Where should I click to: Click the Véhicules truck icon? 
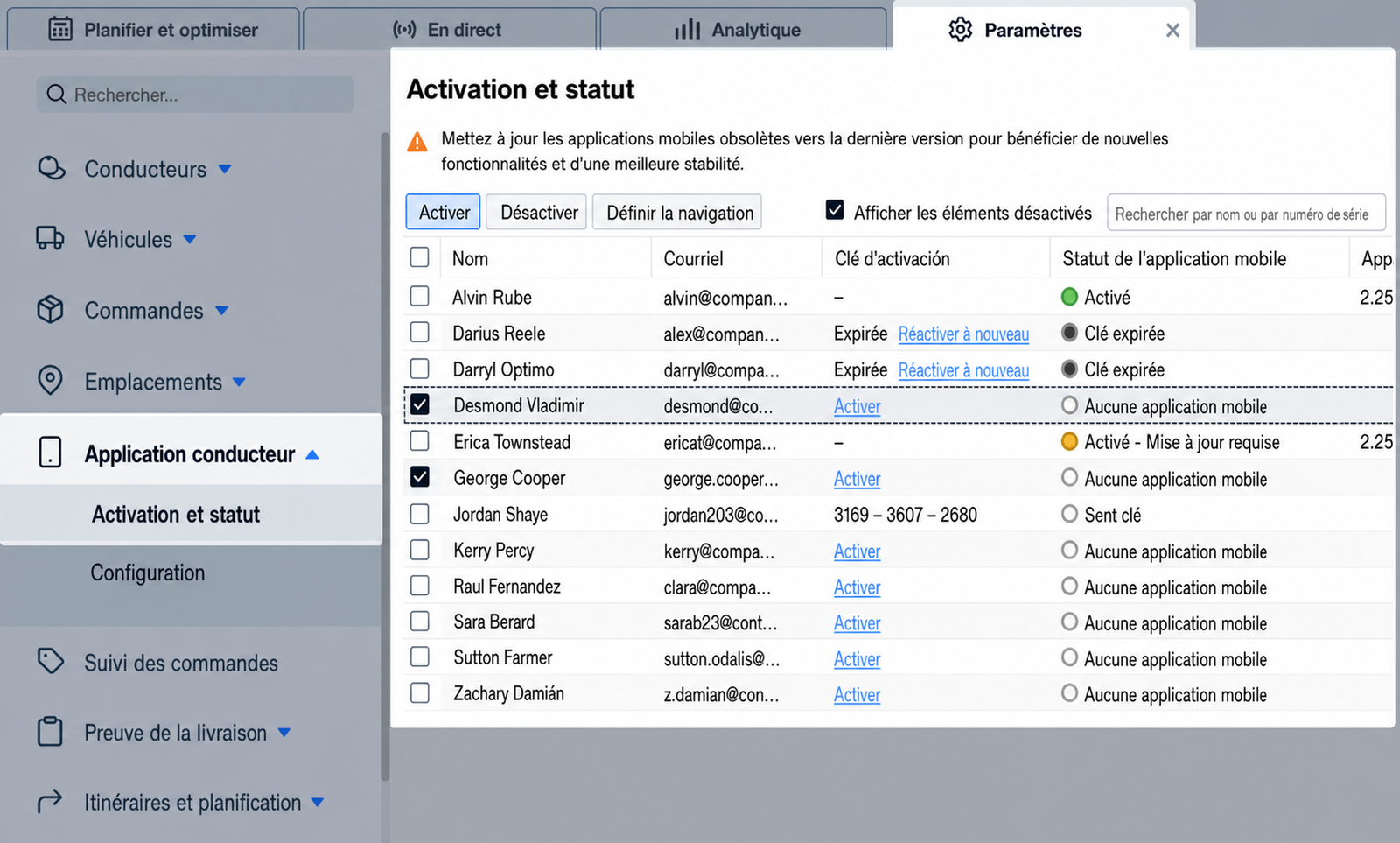pyautogui.click(x=50, y=238)
